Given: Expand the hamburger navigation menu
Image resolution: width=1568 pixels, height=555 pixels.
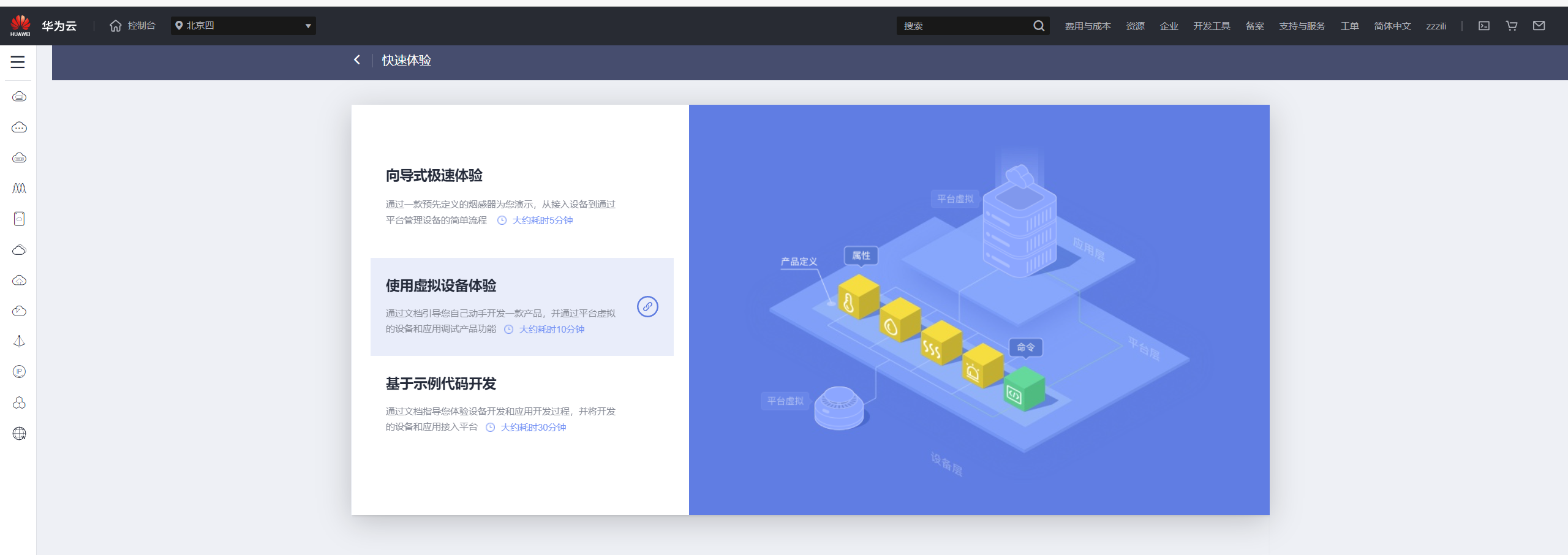Looking at the screenshot, I should pos(17,61).
